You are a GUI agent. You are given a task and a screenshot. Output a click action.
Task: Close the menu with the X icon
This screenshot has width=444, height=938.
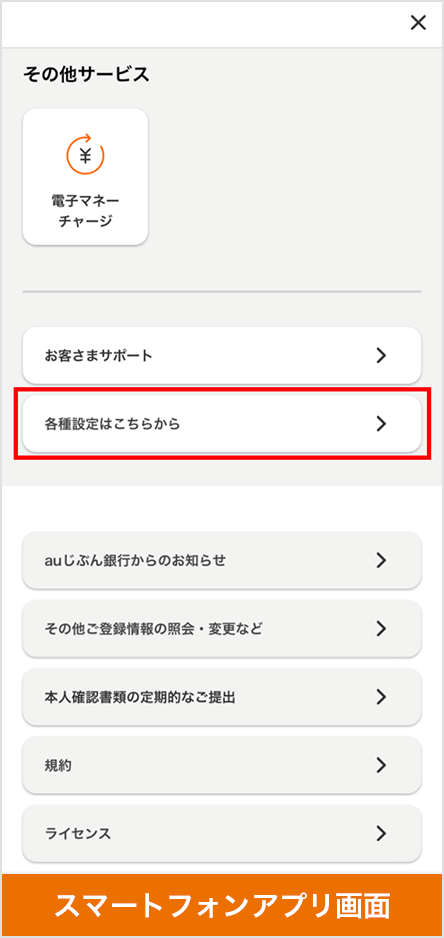coord(418,23)
